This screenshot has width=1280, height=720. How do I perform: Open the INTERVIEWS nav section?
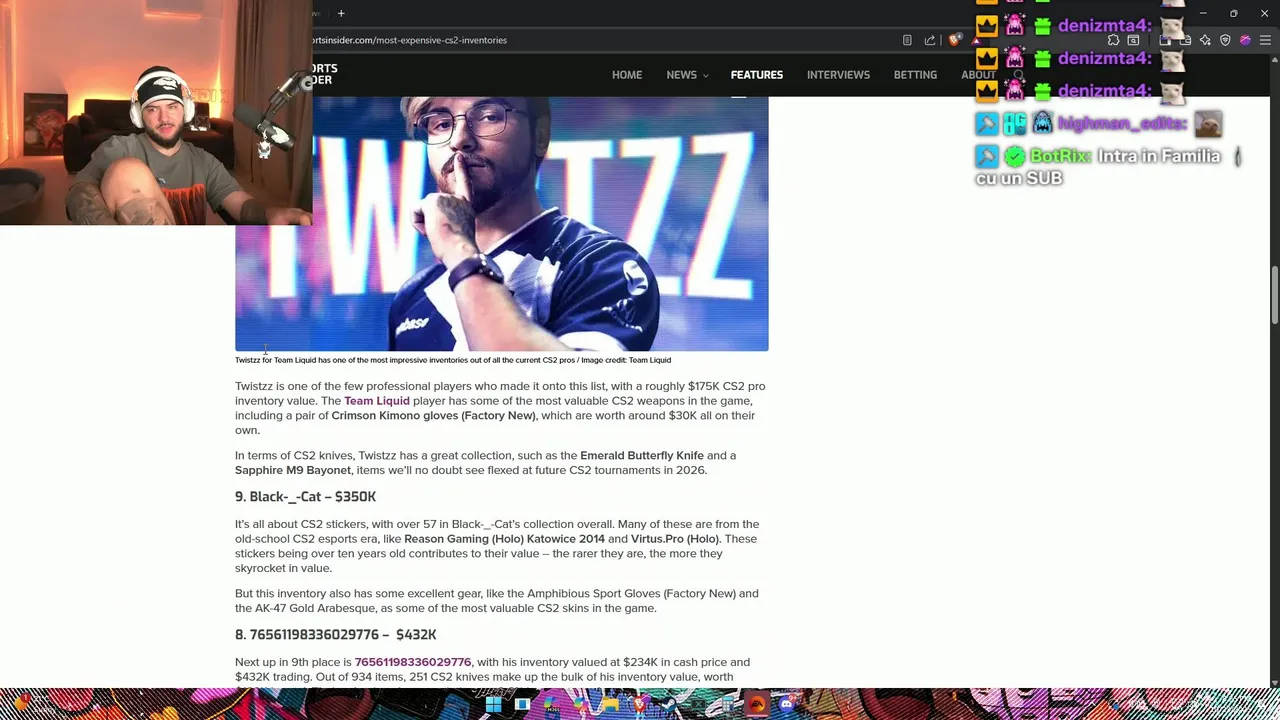click(838, 75)
